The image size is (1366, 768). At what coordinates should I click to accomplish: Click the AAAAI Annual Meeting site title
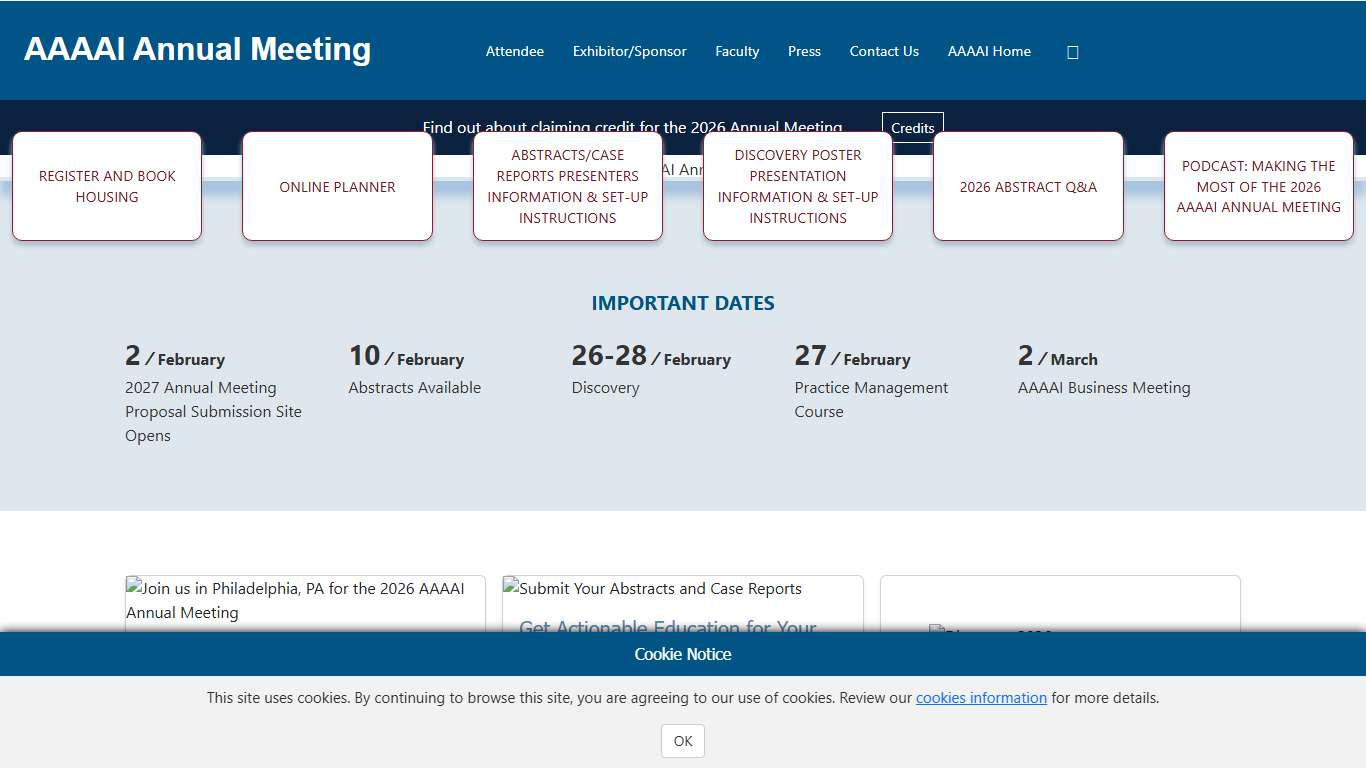tap(197, 49)
